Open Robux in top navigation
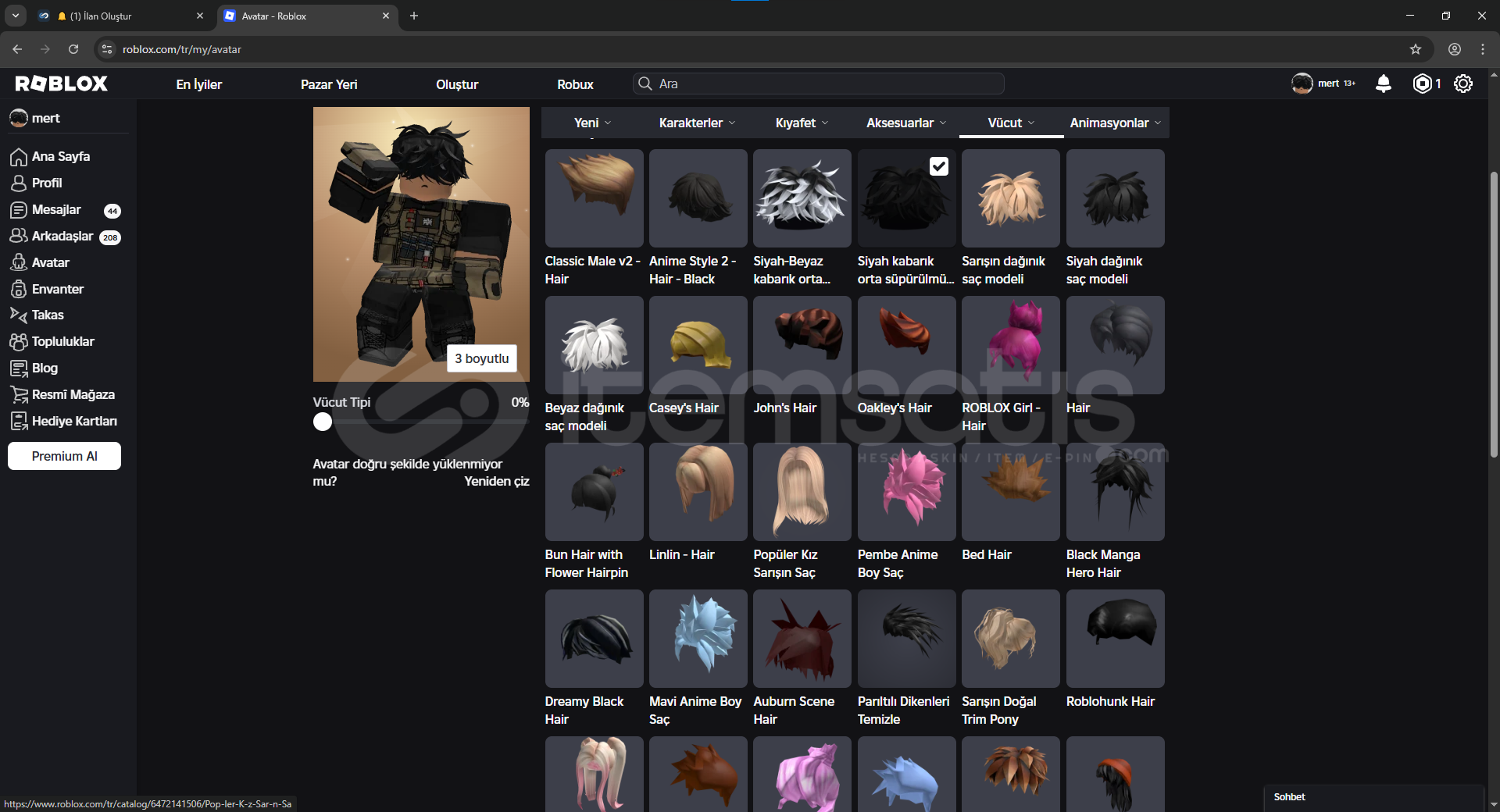1500x812 pixels. (x=575, y=84)
